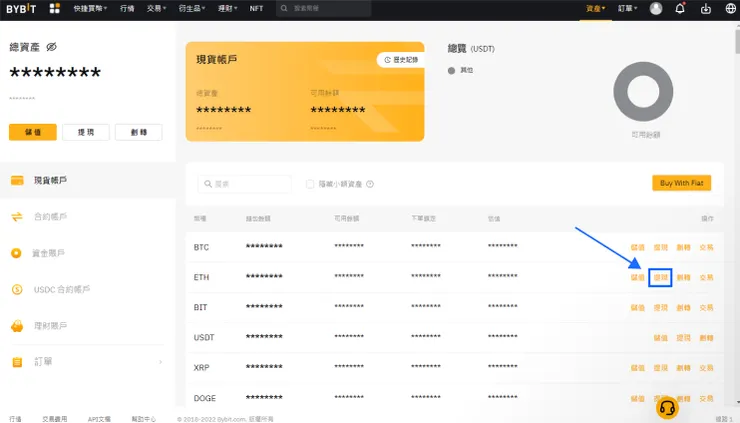Click 提現 in the USDT row
This screenshot has width=740, height=423.
pyautogui.click(x=683, y=338)
